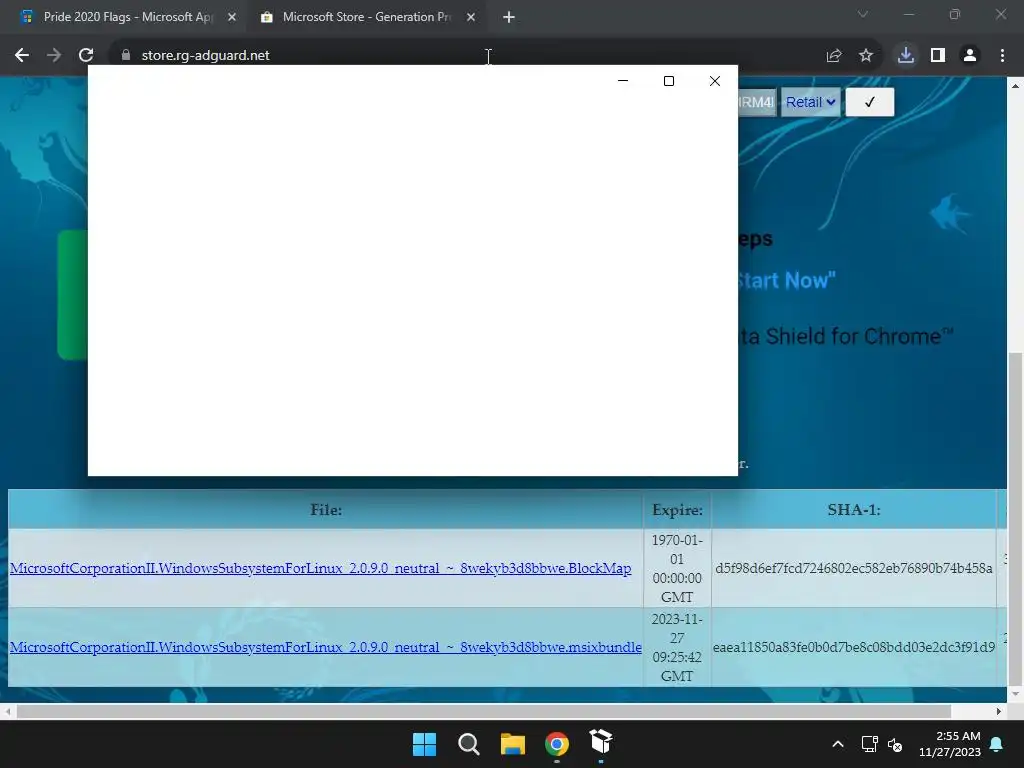Open the App Installer taskbar icon

[601, 743]
